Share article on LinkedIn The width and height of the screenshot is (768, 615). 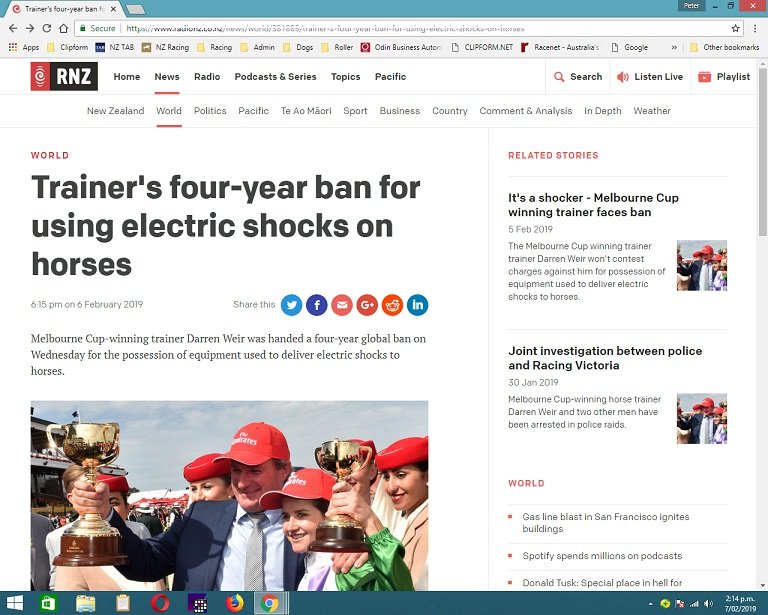click(417, 305)
